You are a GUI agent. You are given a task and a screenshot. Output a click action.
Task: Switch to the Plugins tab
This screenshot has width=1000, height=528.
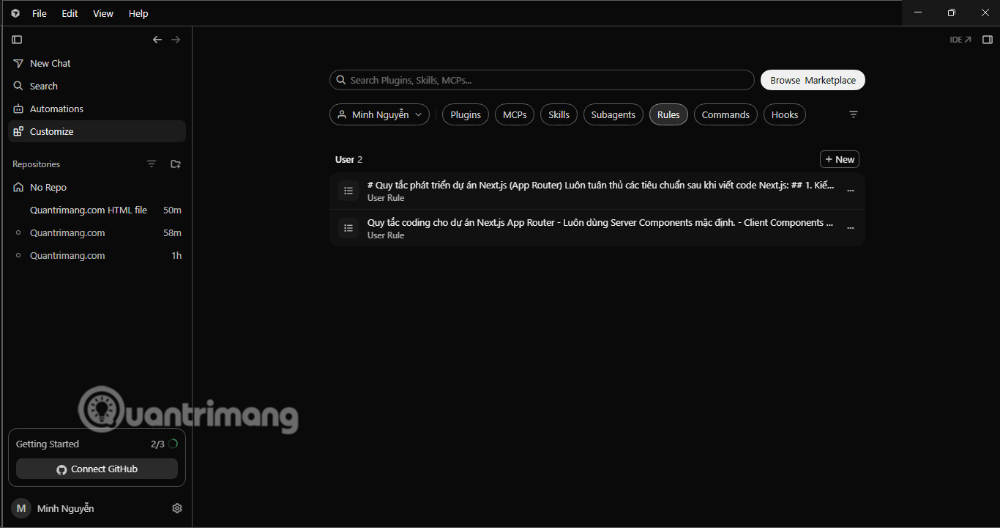466,115
